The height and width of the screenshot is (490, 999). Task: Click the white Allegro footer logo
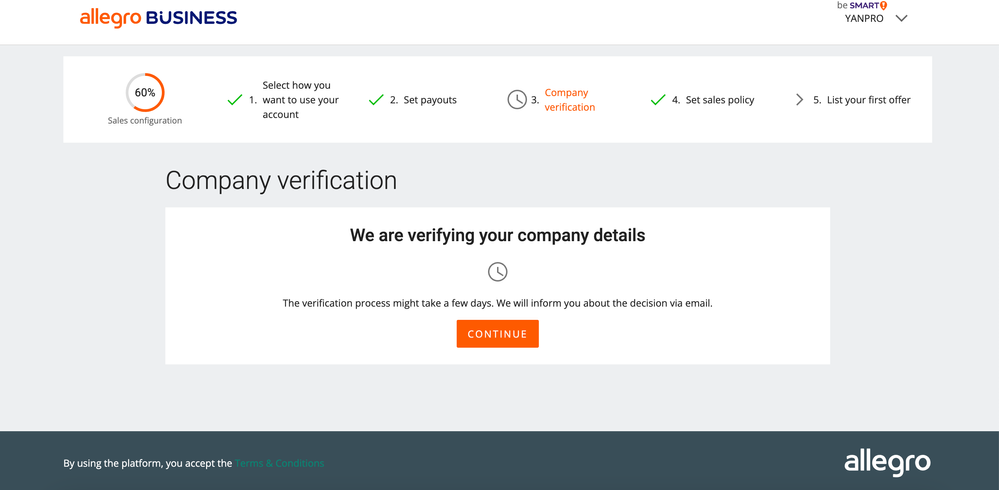point(887,462)
